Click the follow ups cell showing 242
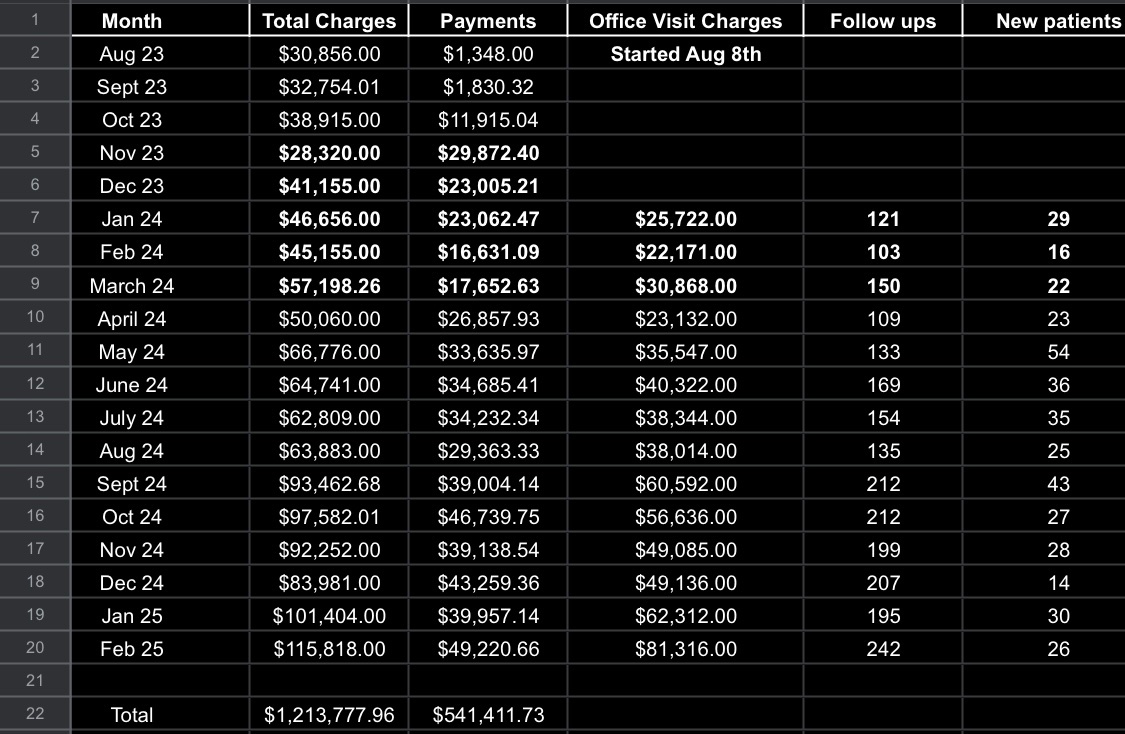Viewport: 1125px width, 734px height. click(883, 649)
